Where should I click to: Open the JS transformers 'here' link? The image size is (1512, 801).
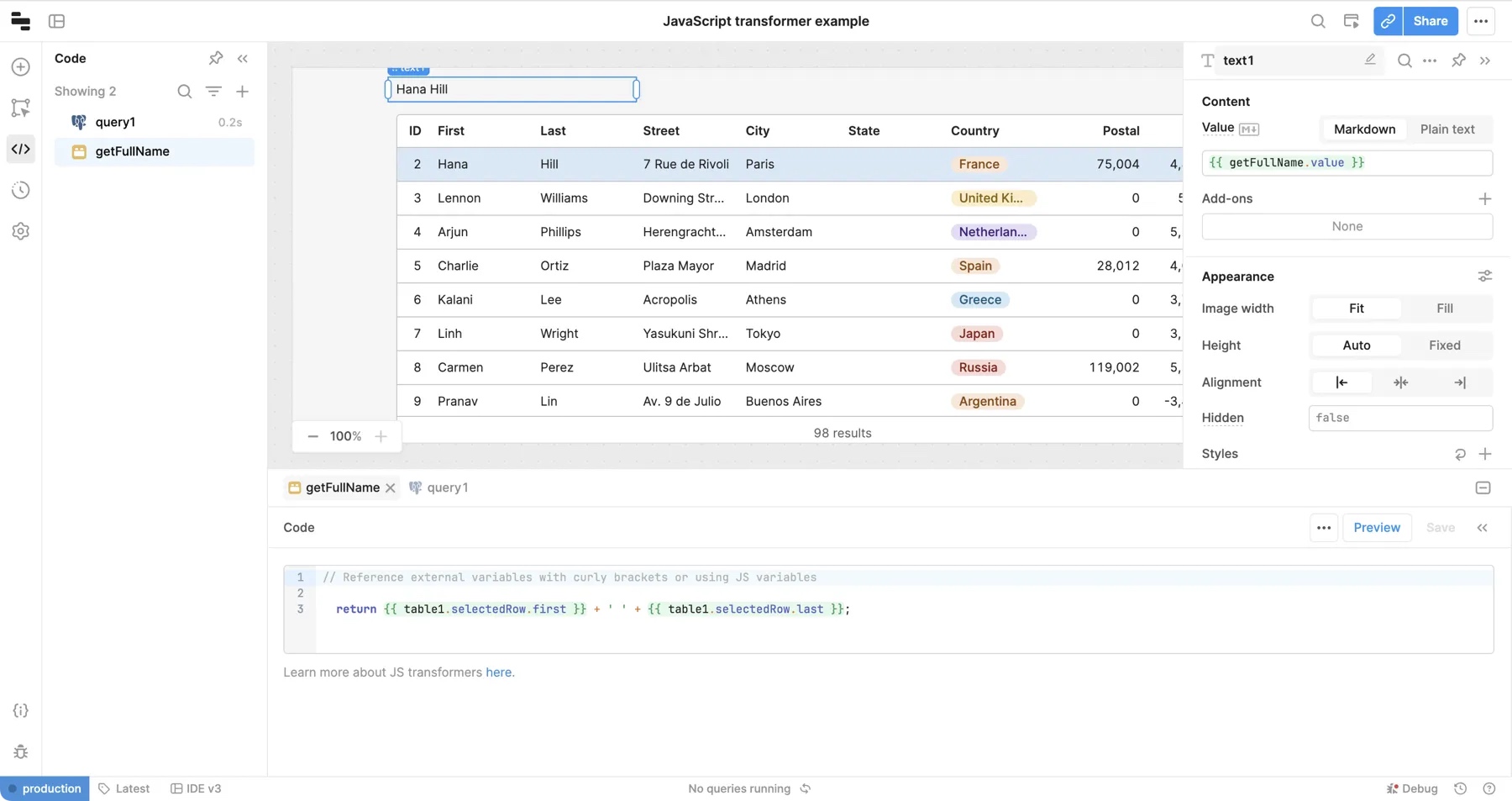[498, 672]
